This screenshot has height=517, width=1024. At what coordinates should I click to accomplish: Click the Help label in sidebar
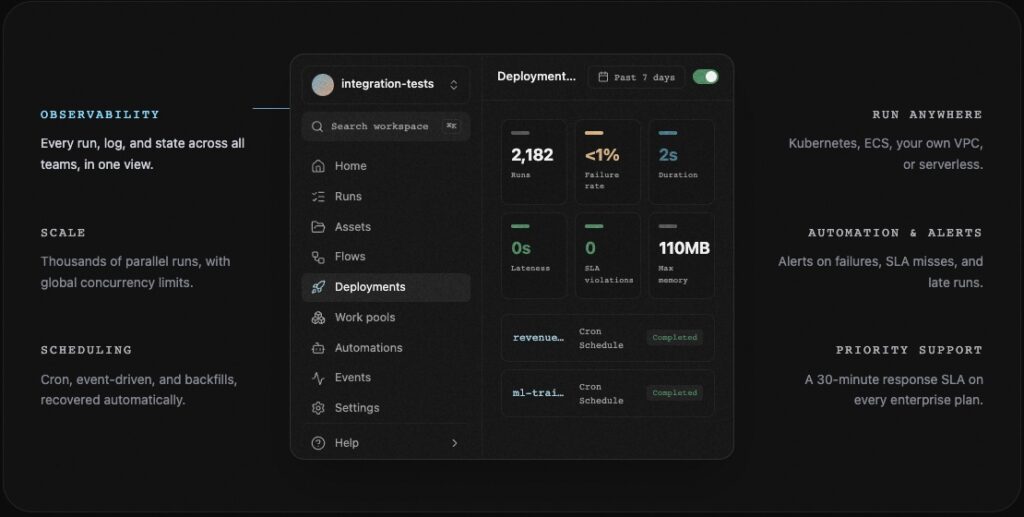347,443
